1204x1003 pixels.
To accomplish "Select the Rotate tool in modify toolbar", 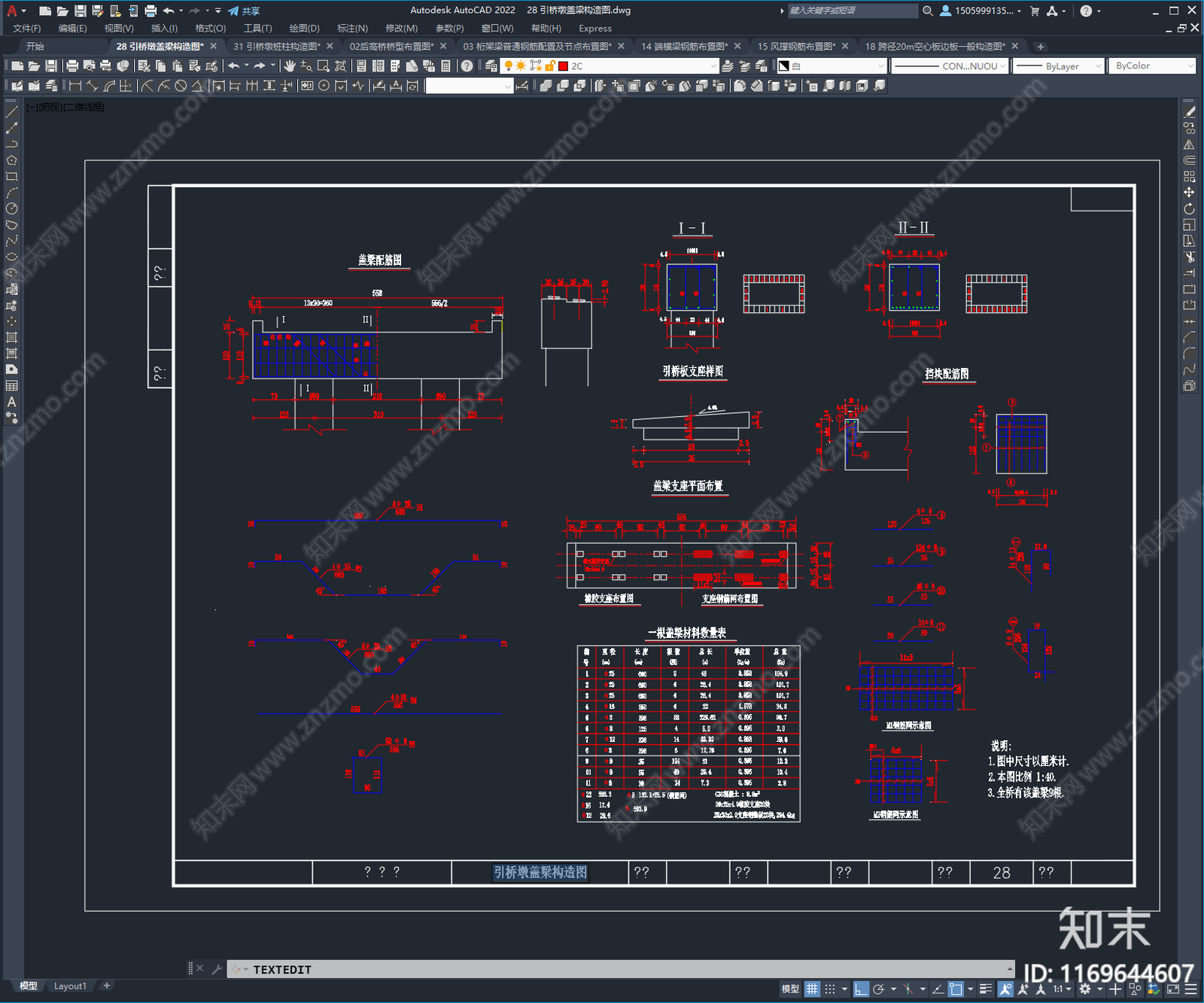I will point(1189,208).
